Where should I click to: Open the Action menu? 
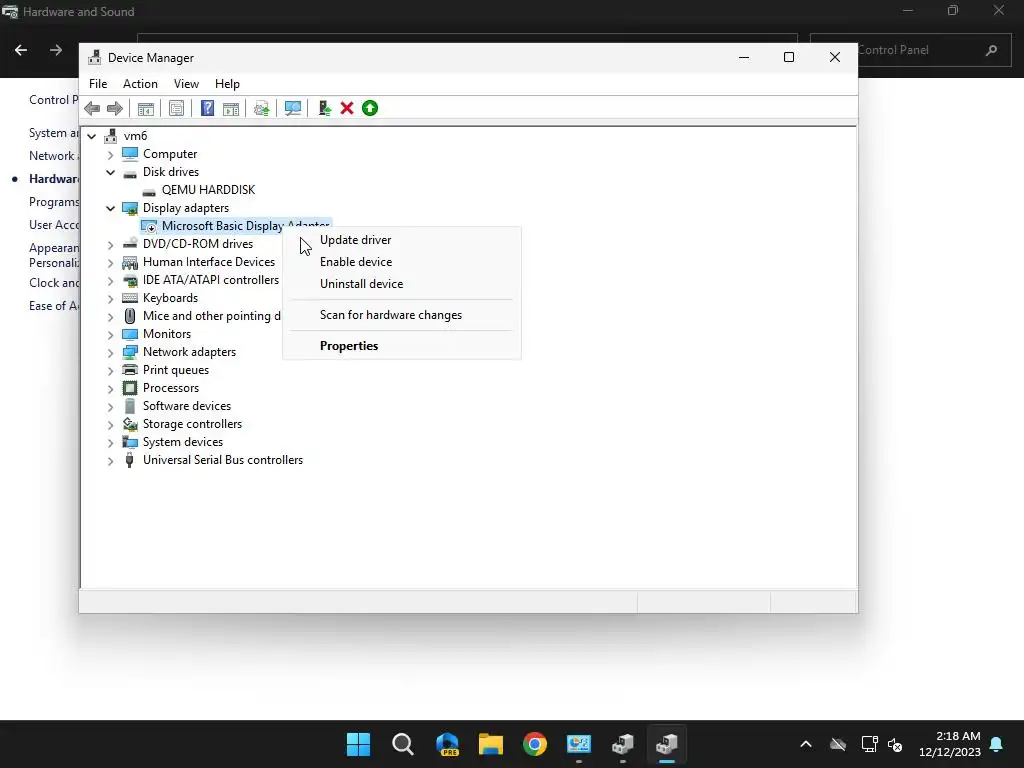point(140,84)
